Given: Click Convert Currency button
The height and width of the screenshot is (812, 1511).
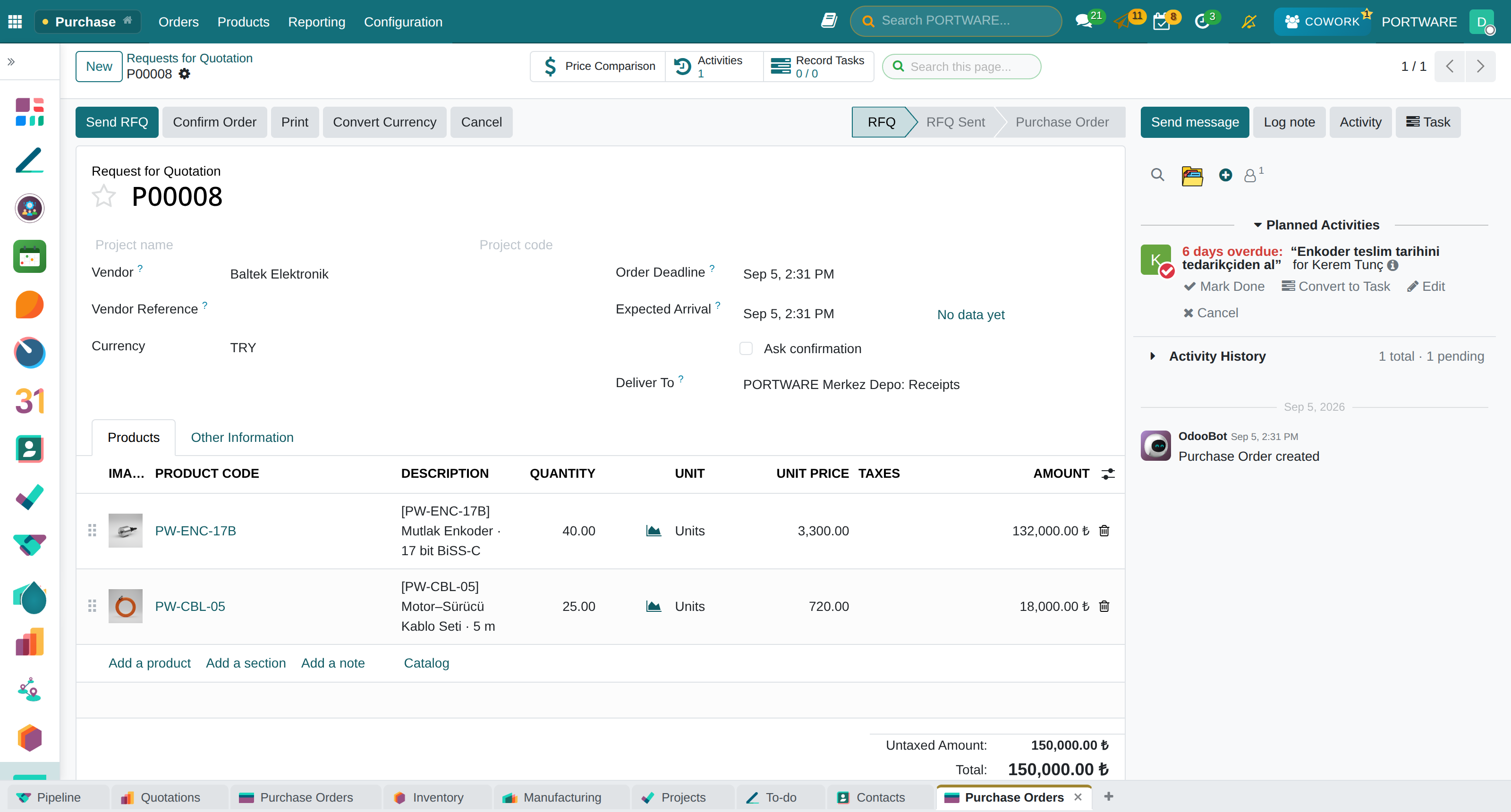Looking at the screenshot, I should 385,122.
